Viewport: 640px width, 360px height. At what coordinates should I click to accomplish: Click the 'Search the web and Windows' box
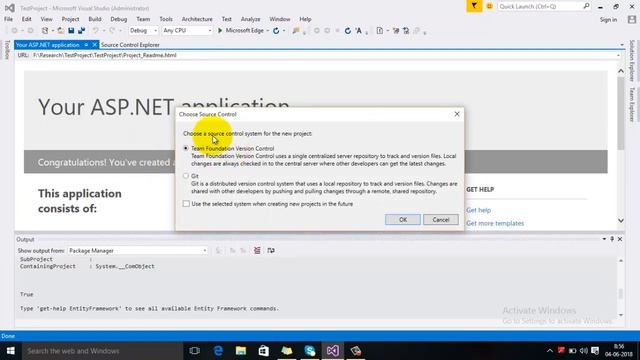(102, 351)
